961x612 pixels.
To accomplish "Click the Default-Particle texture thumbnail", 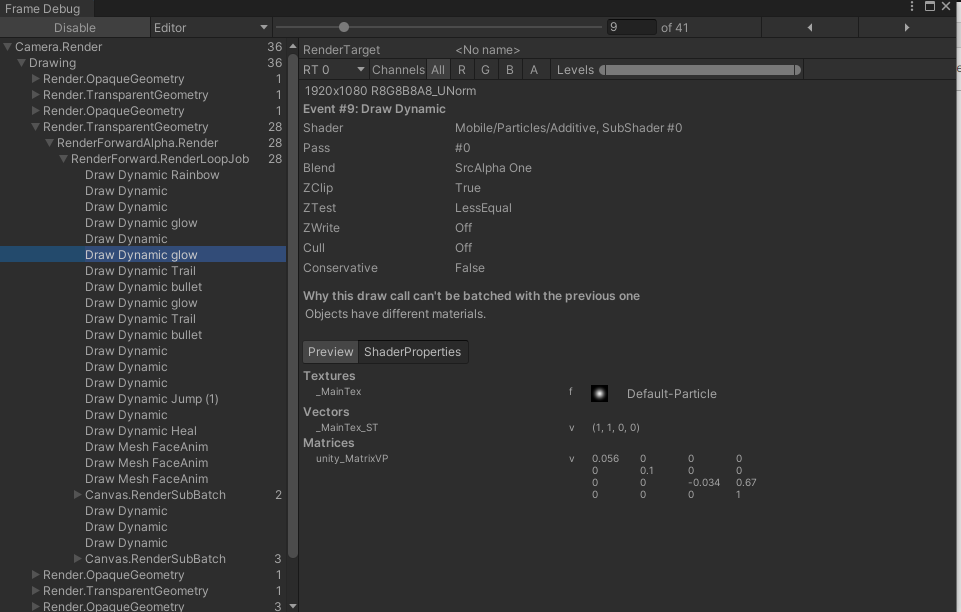I will 598,393.
